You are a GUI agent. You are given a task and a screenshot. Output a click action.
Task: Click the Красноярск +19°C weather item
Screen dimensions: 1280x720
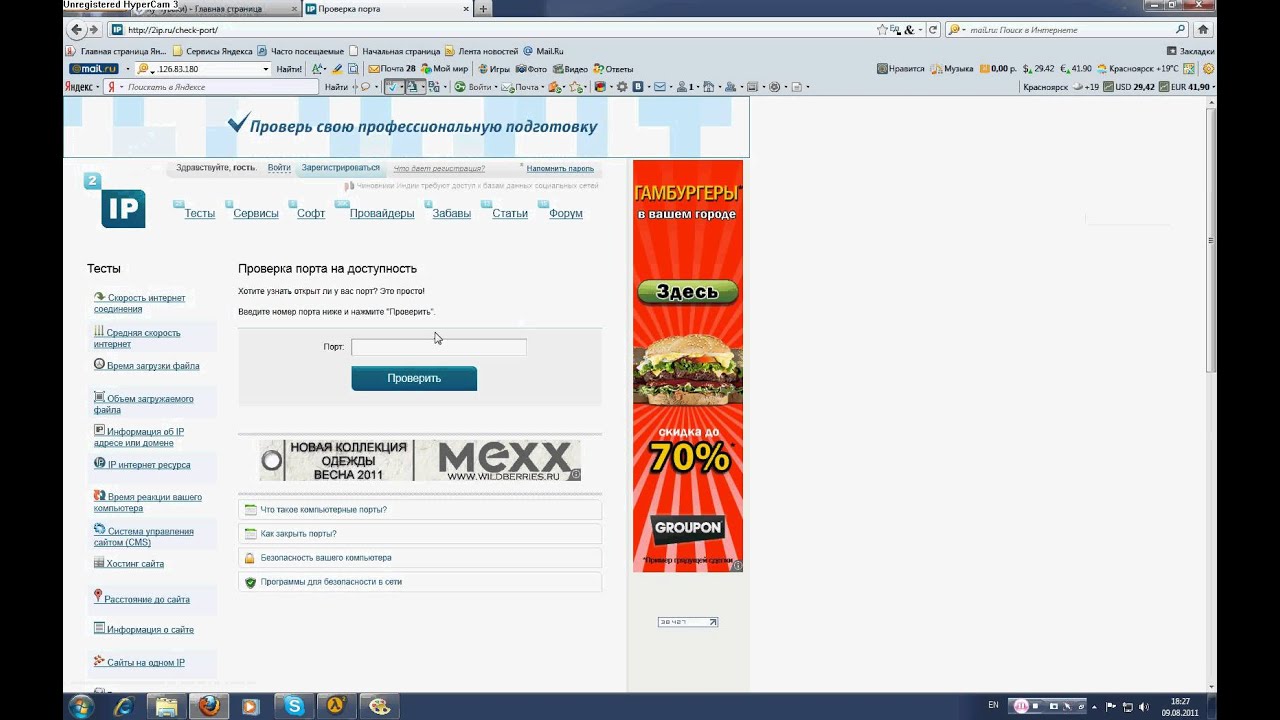1138,69
